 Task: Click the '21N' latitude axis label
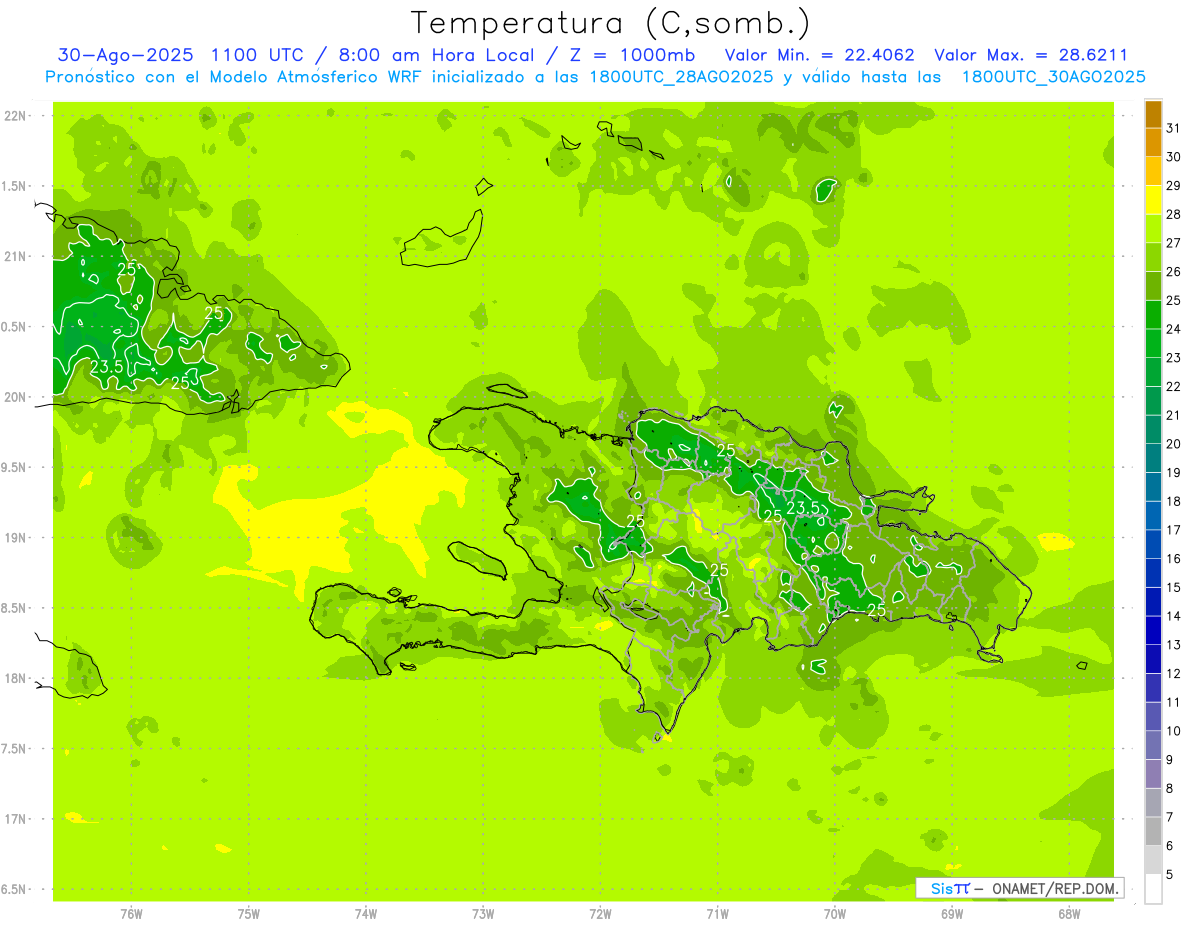[x=16, y=256]
